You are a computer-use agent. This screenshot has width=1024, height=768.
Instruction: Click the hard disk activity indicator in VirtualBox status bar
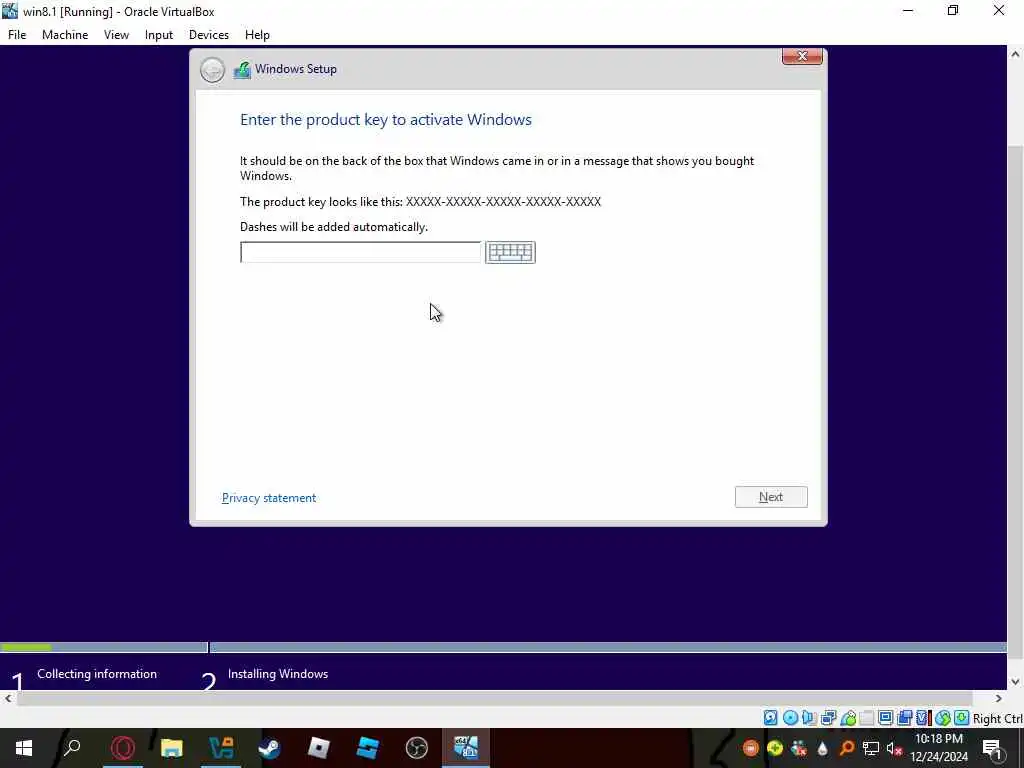click(x=771, y=718)
